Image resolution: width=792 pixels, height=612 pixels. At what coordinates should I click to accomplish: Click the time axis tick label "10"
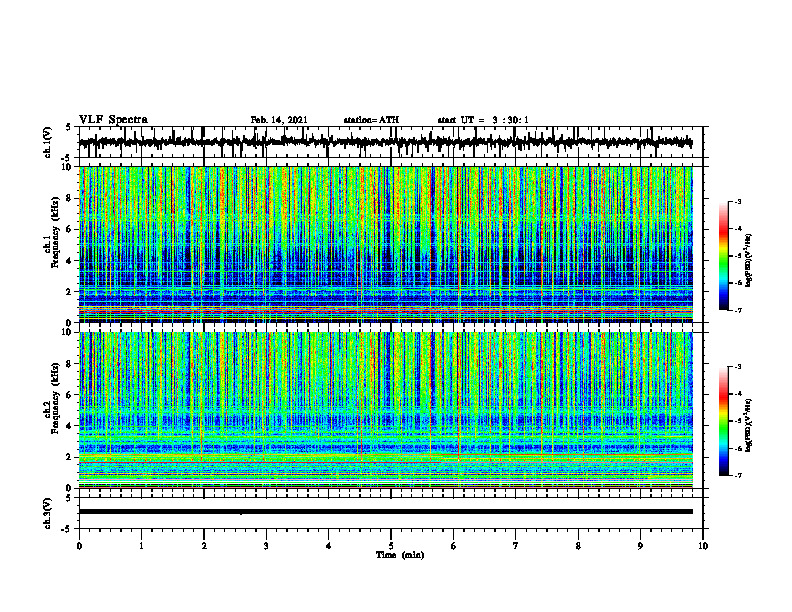tap(703, 546)
